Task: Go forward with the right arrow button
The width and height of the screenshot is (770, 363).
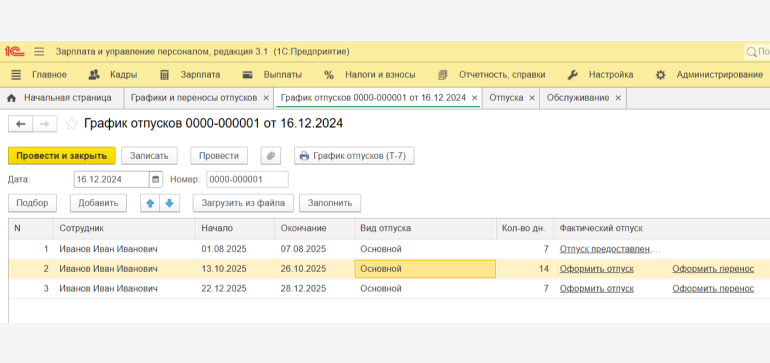Action: click(x=45, y=124)
